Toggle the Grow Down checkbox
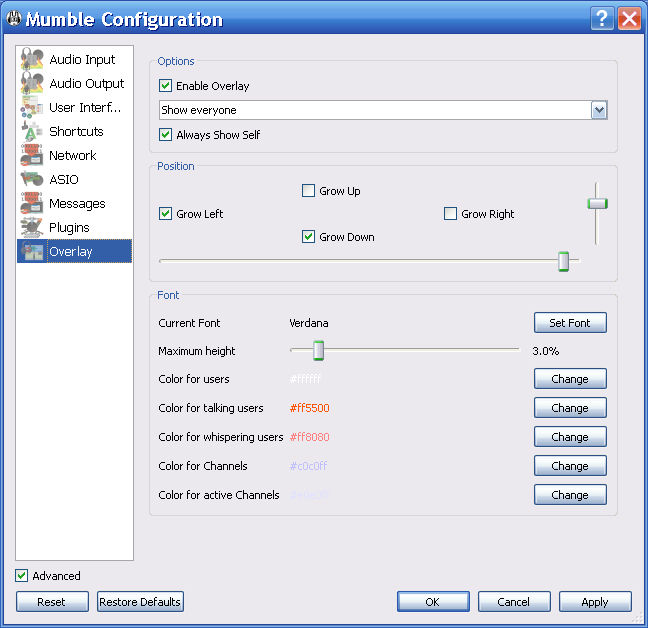Image resolution: width=648 pixels, height=628 pixels. pyautogui.click(x=308, y=237)
